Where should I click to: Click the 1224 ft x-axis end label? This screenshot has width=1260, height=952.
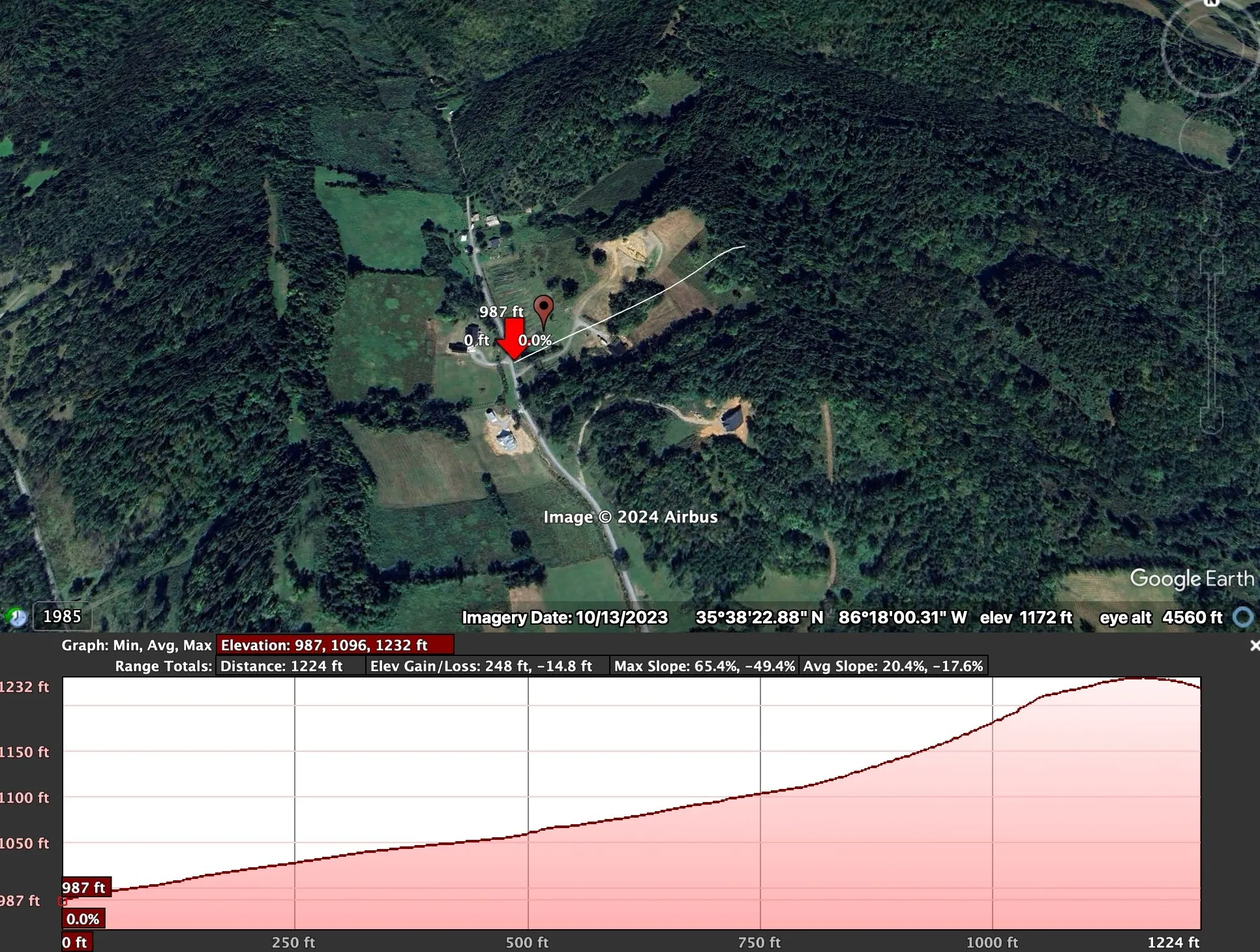pyautogui.click(x=1173, y=942)
